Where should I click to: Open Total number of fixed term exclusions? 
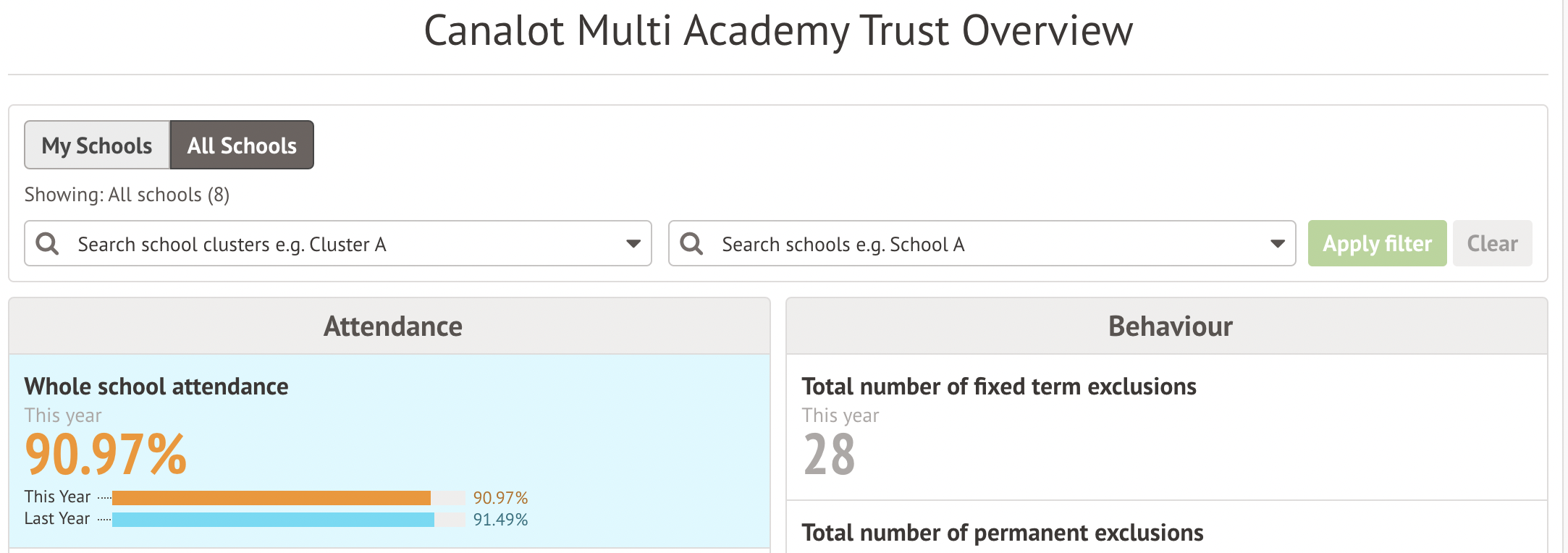(x=999, y=387)
